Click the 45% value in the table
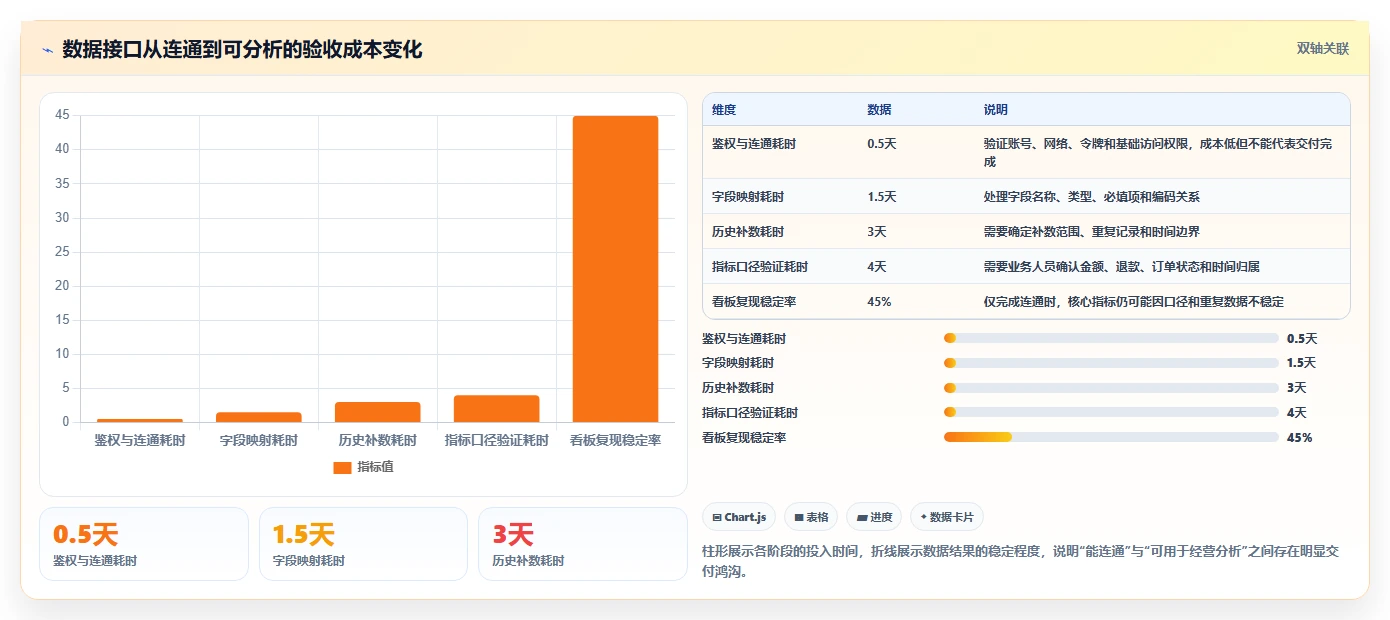 (879, 302)
